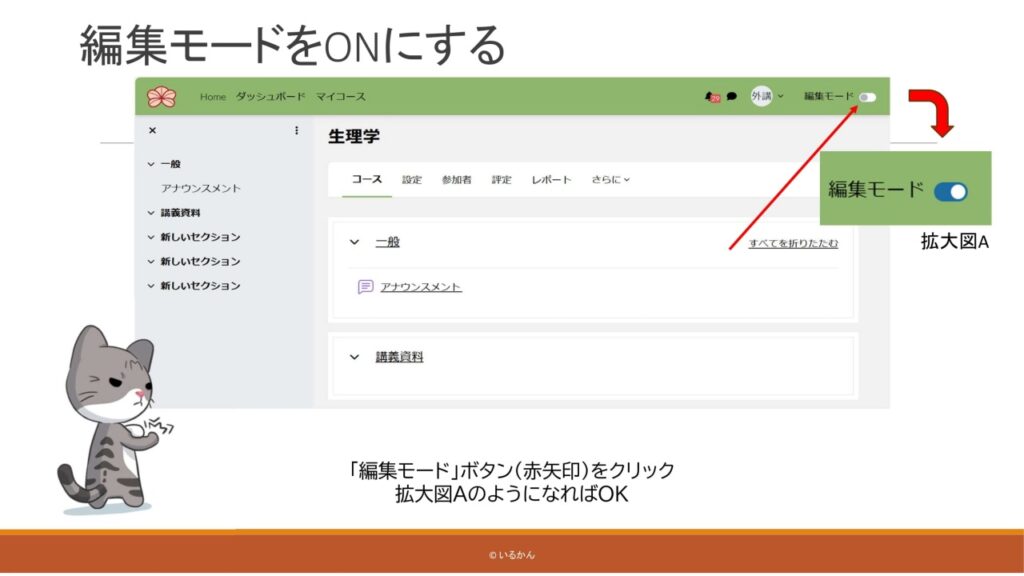
Task: Toggle 編集モード switch in the header
Action: [867, 97]
